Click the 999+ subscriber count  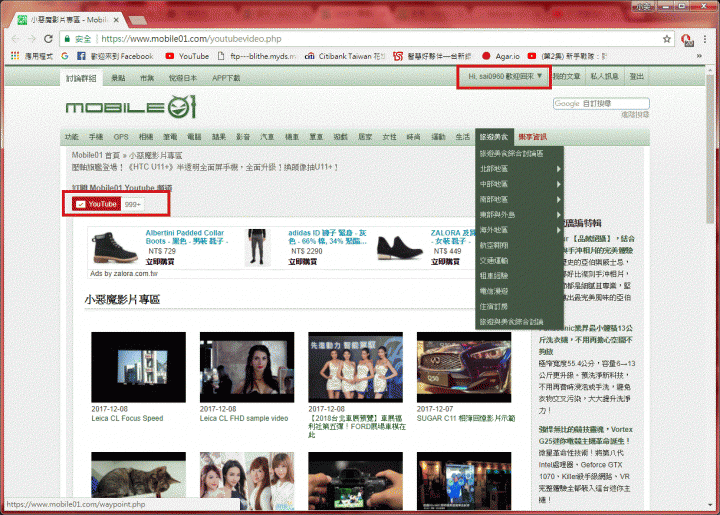[x=133, y=204]
